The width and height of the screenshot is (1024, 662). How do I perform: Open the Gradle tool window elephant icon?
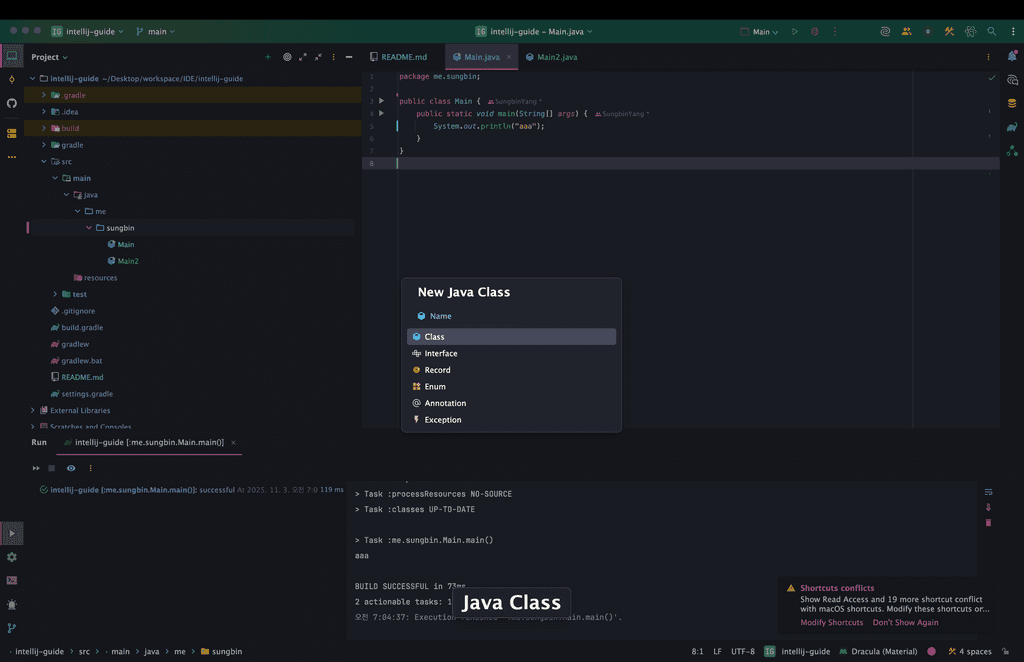coord(1012,127)
